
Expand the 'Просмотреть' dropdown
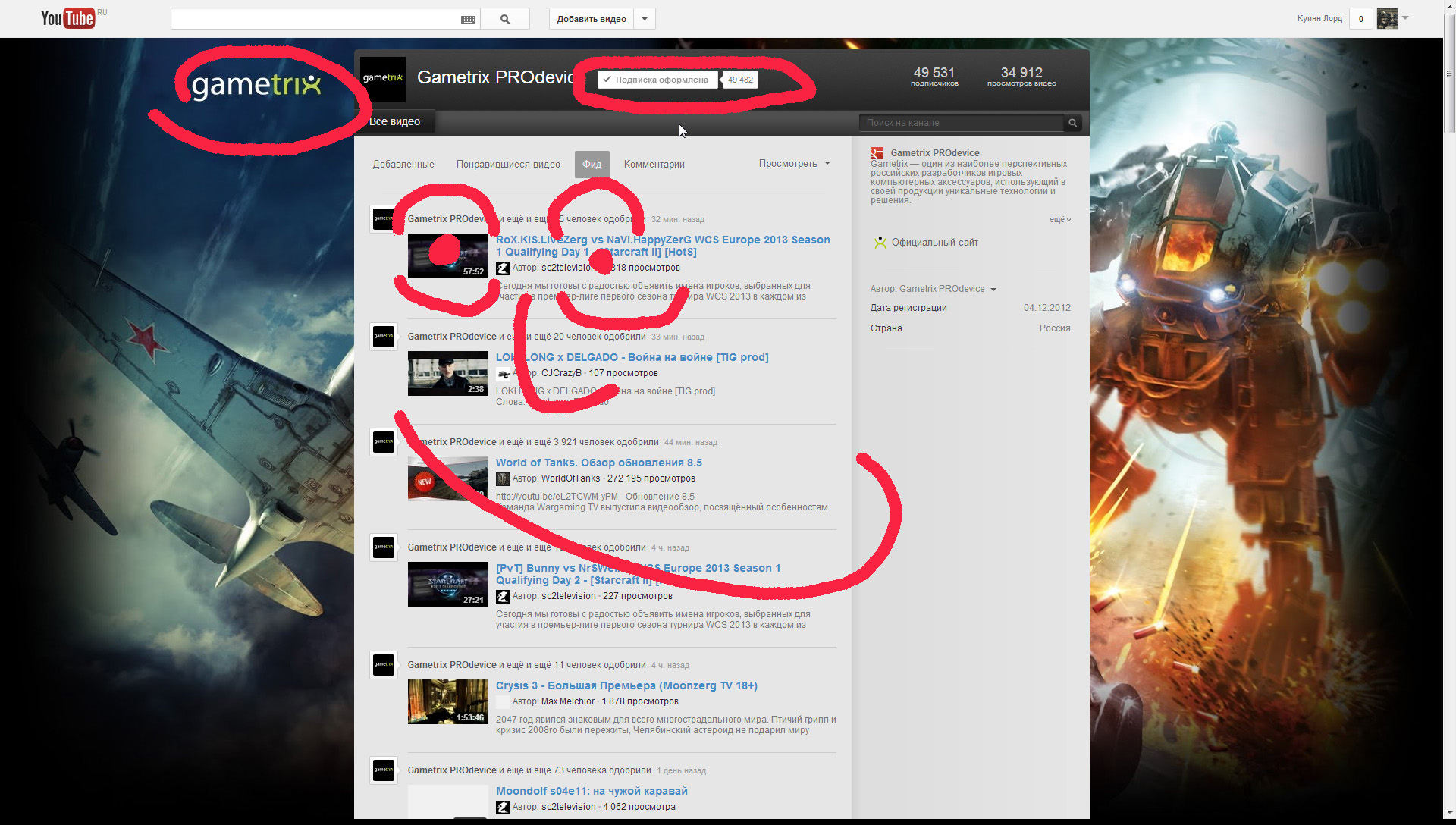pyautogui.click(x=794, y=164)
